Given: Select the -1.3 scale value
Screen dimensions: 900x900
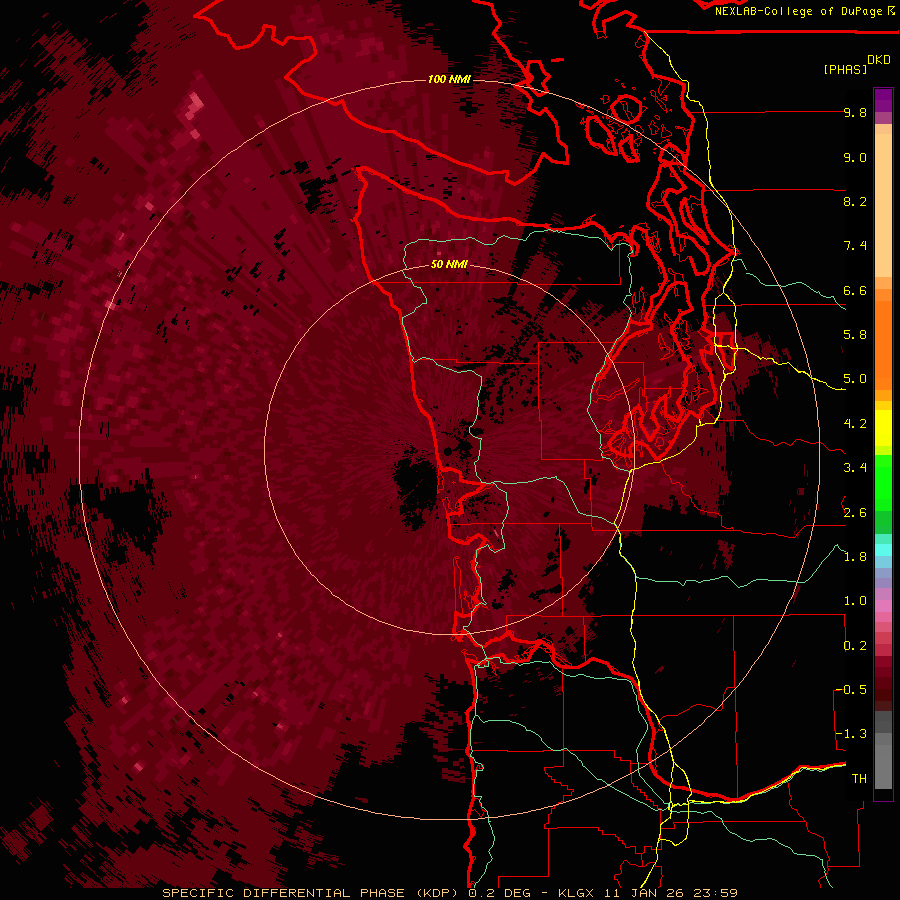Looking at the screenshot, I should (x=851, y=734).
